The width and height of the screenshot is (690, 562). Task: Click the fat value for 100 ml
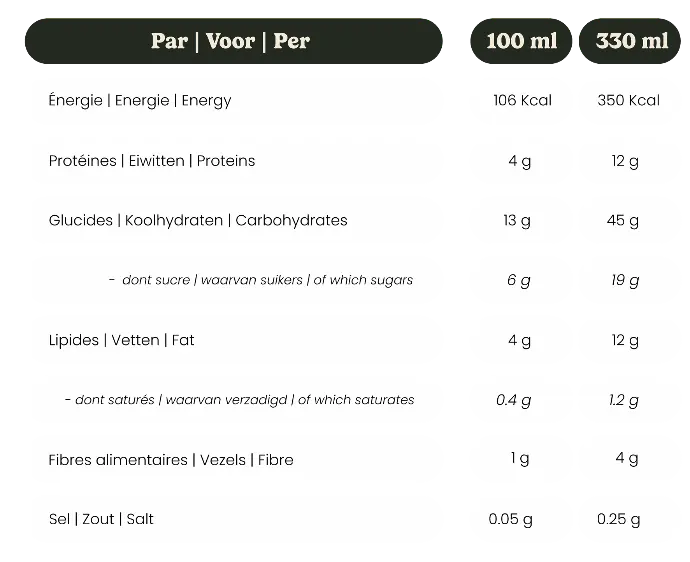pos(519,340)
